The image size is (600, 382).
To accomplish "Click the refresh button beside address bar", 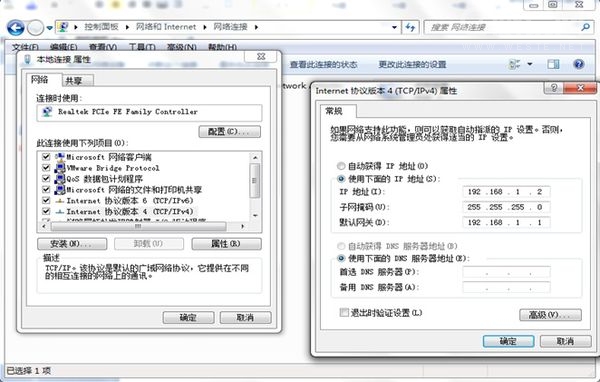I will tap(410, 28).
